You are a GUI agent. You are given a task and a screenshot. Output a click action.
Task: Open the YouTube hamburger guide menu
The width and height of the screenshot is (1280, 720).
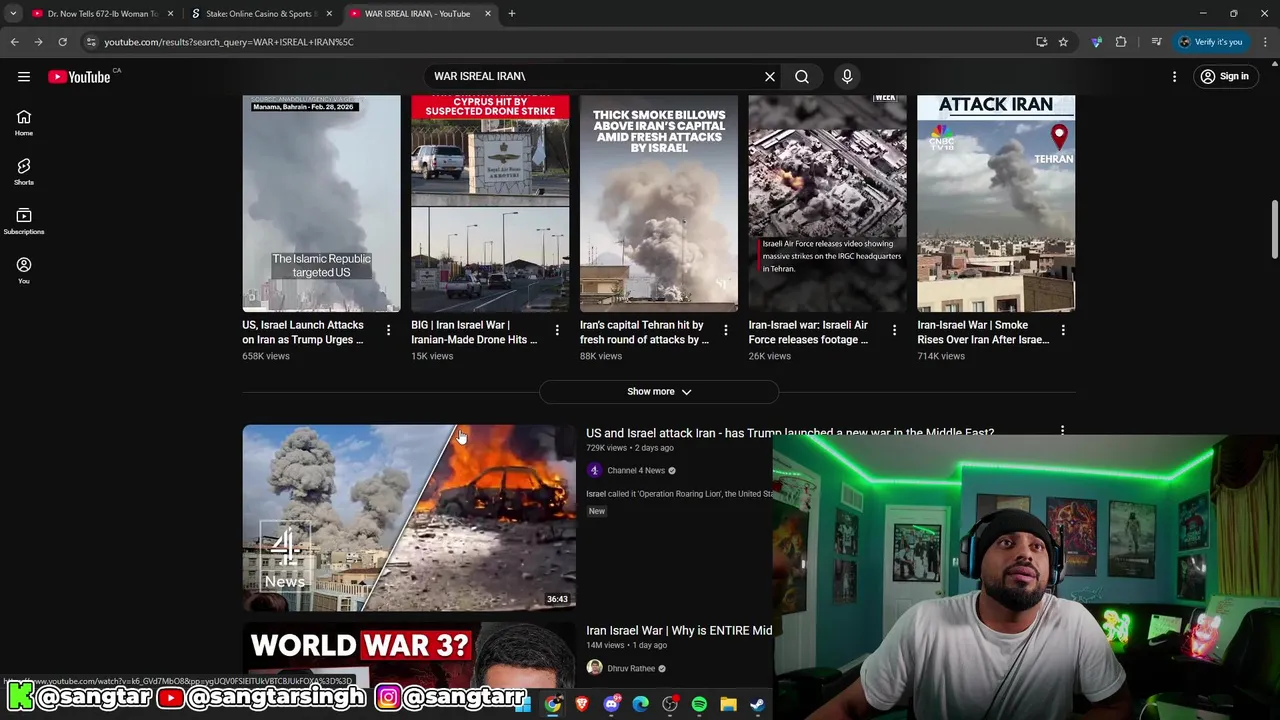(24, 76)
